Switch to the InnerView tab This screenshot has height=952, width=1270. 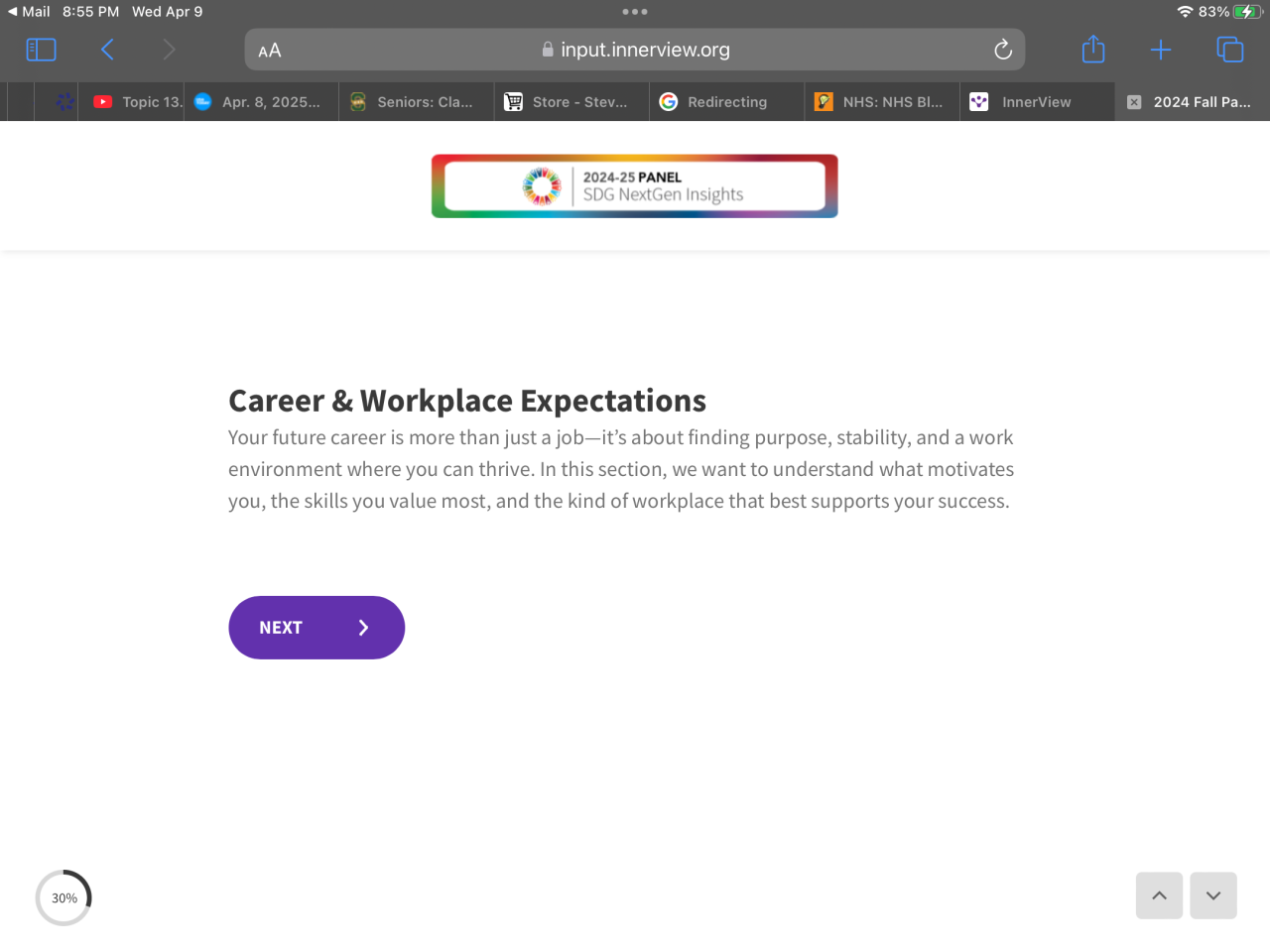pos(1037,102)
